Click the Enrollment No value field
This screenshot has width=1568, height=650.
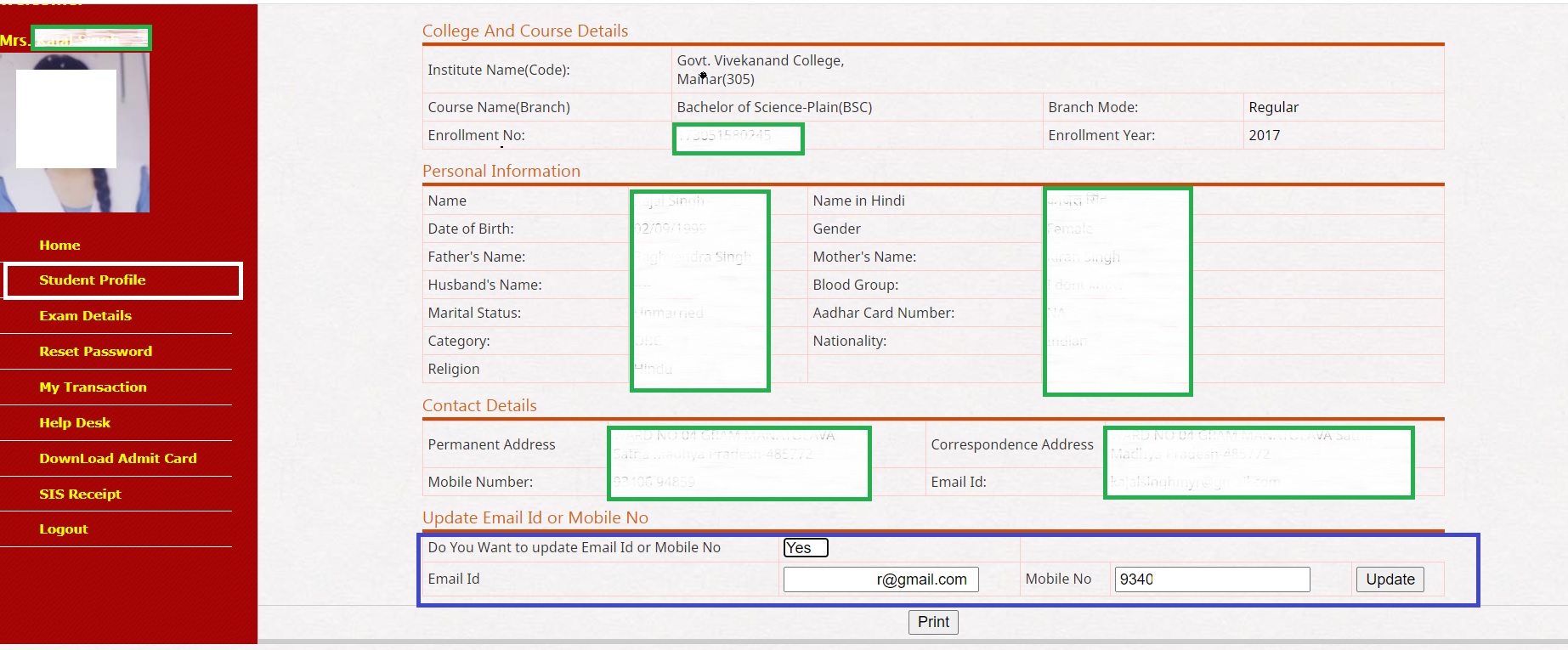coord(738,138)
